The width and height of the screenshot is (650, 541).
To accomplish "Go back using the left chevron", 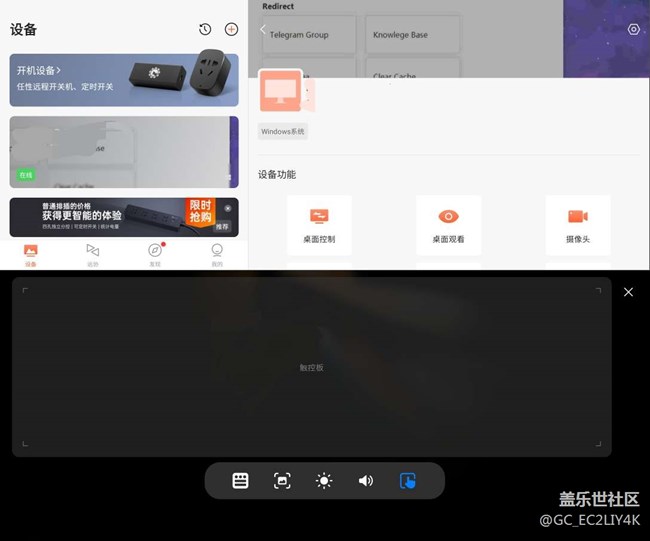I will pyautogui.click(x=263, y=30).
